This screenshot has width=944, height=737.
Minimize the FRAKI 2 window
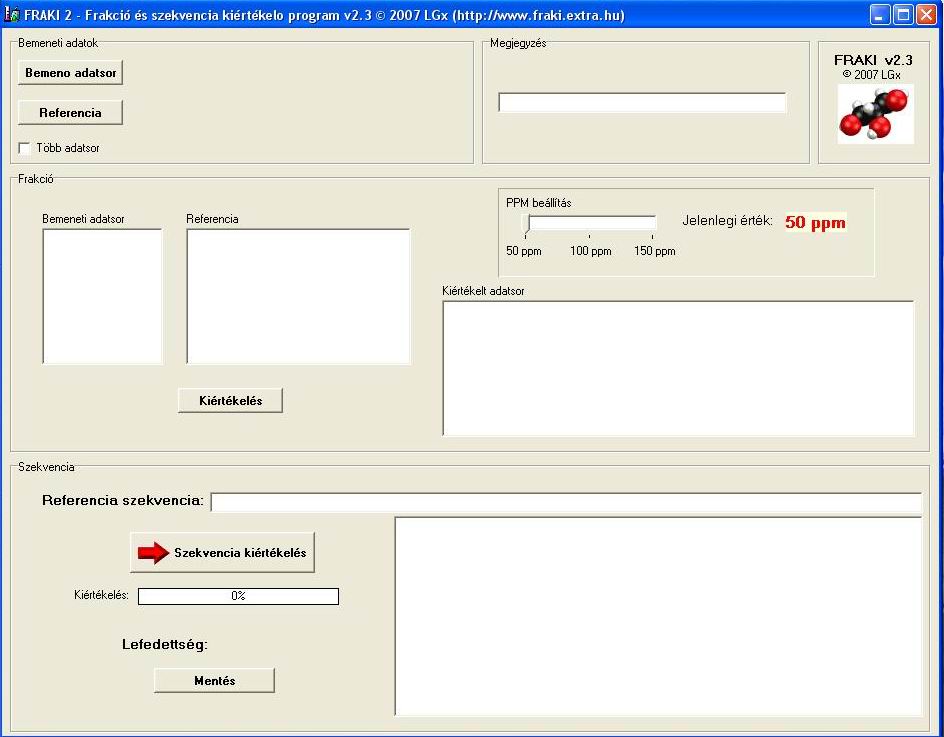[879, 15]
